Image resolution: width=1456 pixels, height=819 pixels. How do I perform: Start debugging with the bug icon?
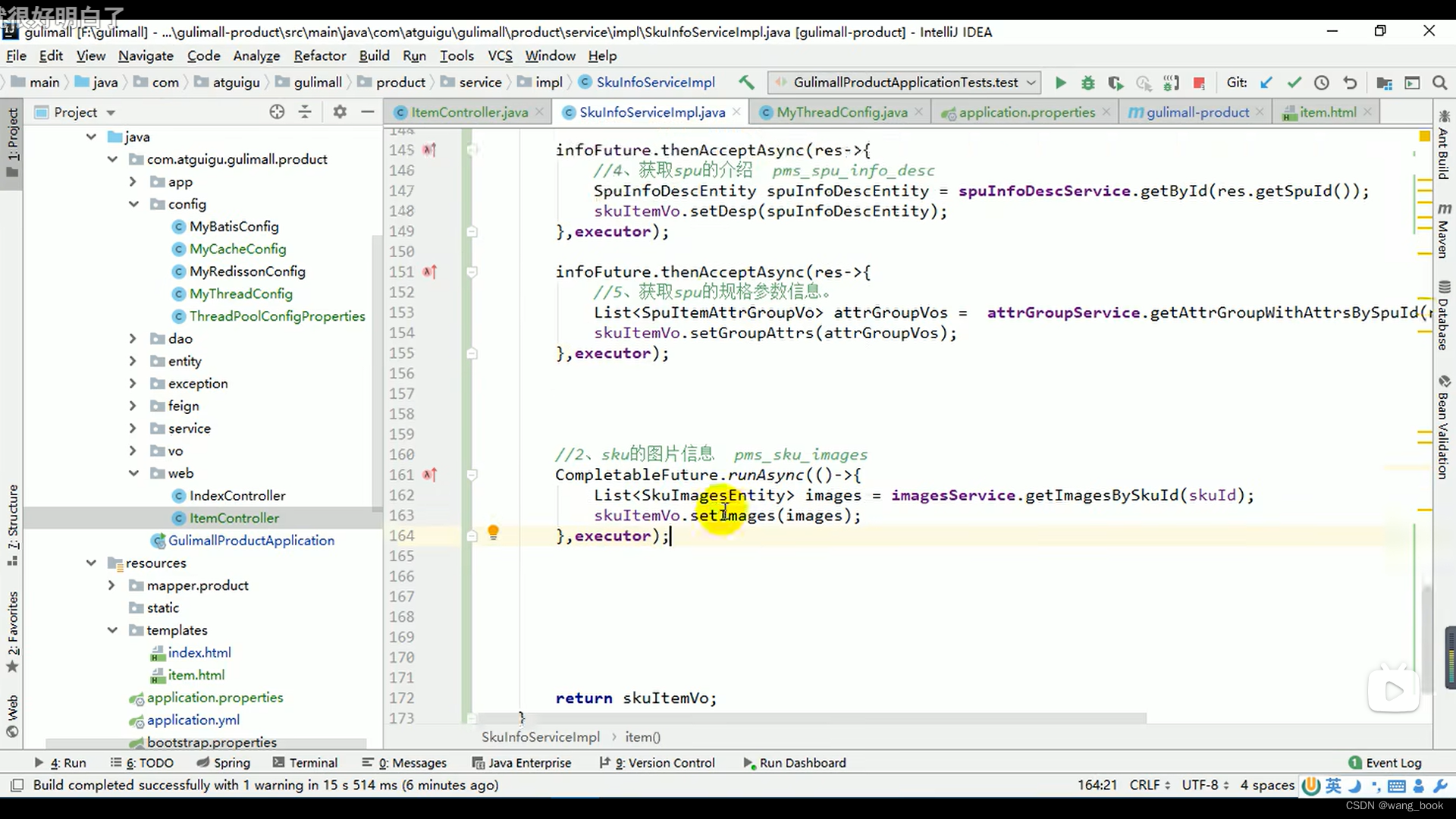[x=1087, y=82]
